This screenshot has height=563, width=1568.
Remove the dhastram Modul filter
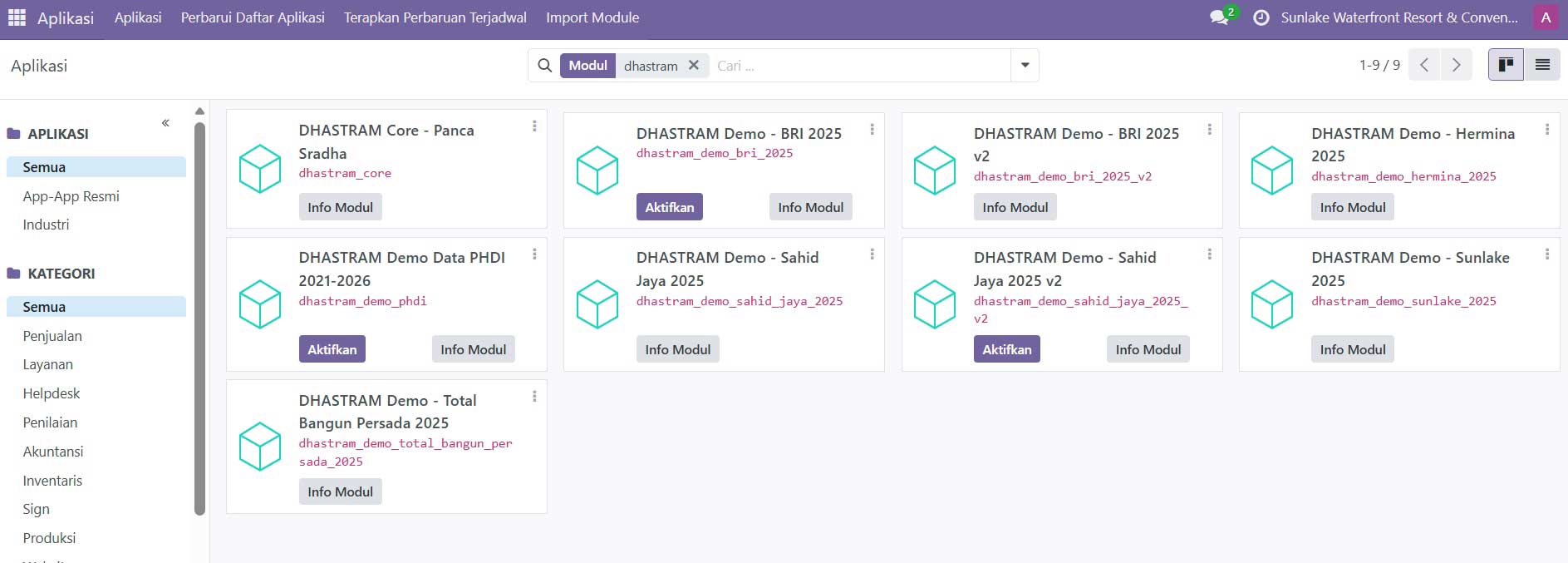[x=694, y=65]
